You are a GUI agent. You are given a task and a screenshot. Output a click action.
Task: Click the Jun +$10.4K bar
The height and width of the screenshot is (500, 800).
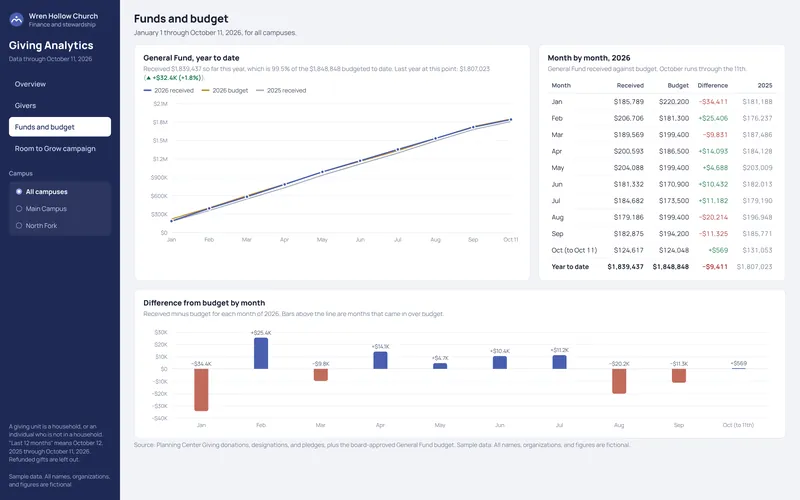pyautogui.click(x=499, y=362)
